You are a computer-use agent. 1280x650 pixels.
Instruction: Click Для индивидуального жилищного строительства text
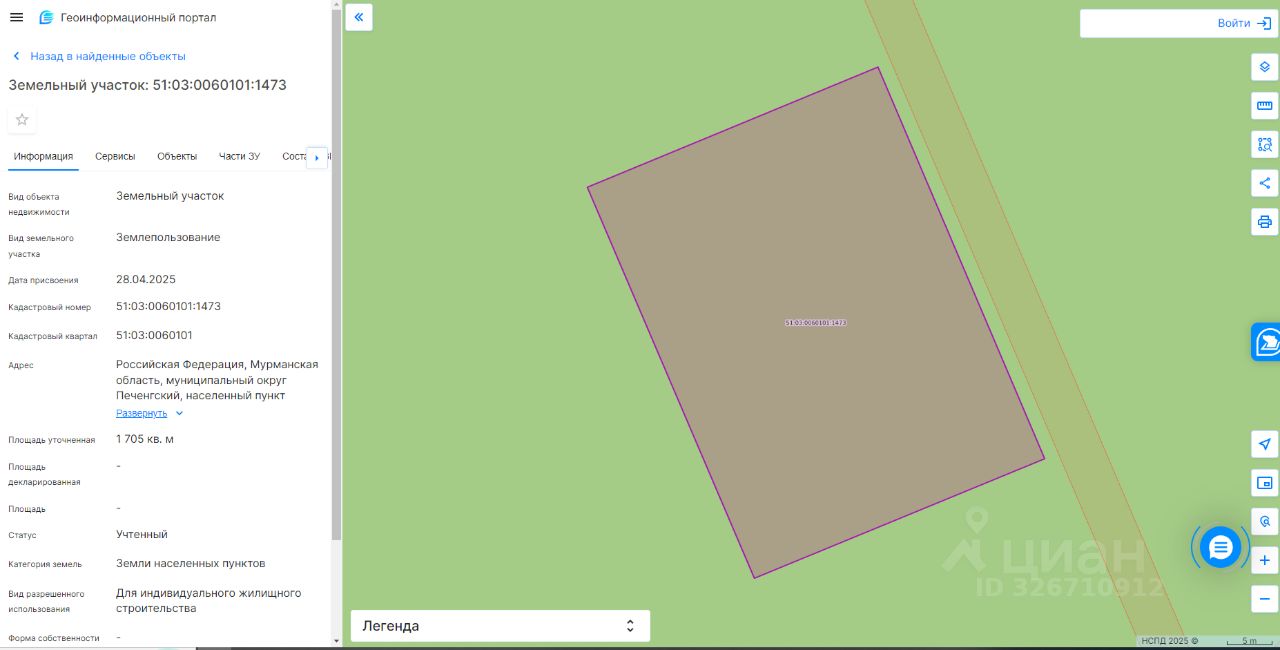coord(209,600)
